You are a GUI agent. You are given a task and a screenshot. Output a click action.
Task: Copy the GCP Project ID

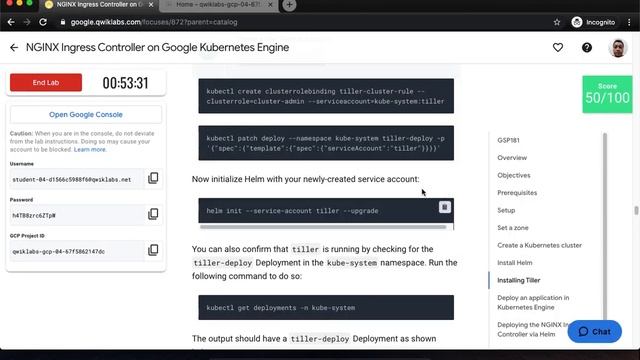pos(153,250)
